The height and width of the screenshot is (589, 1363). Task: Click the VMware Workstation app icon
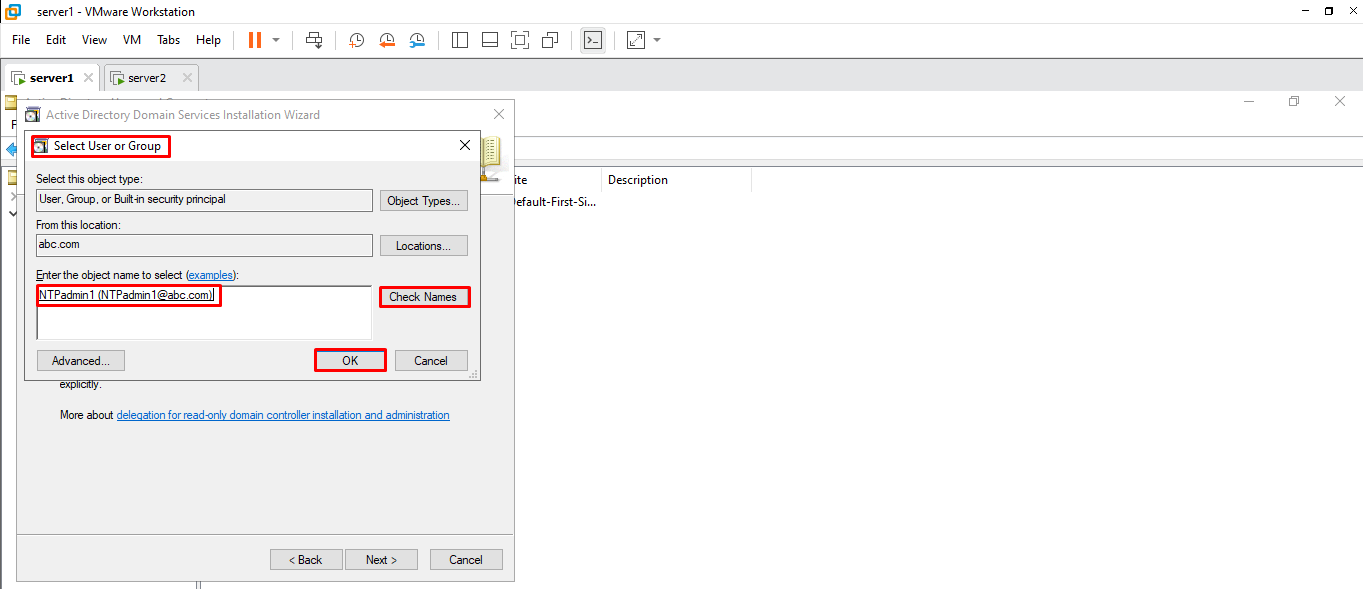(15, 11)
